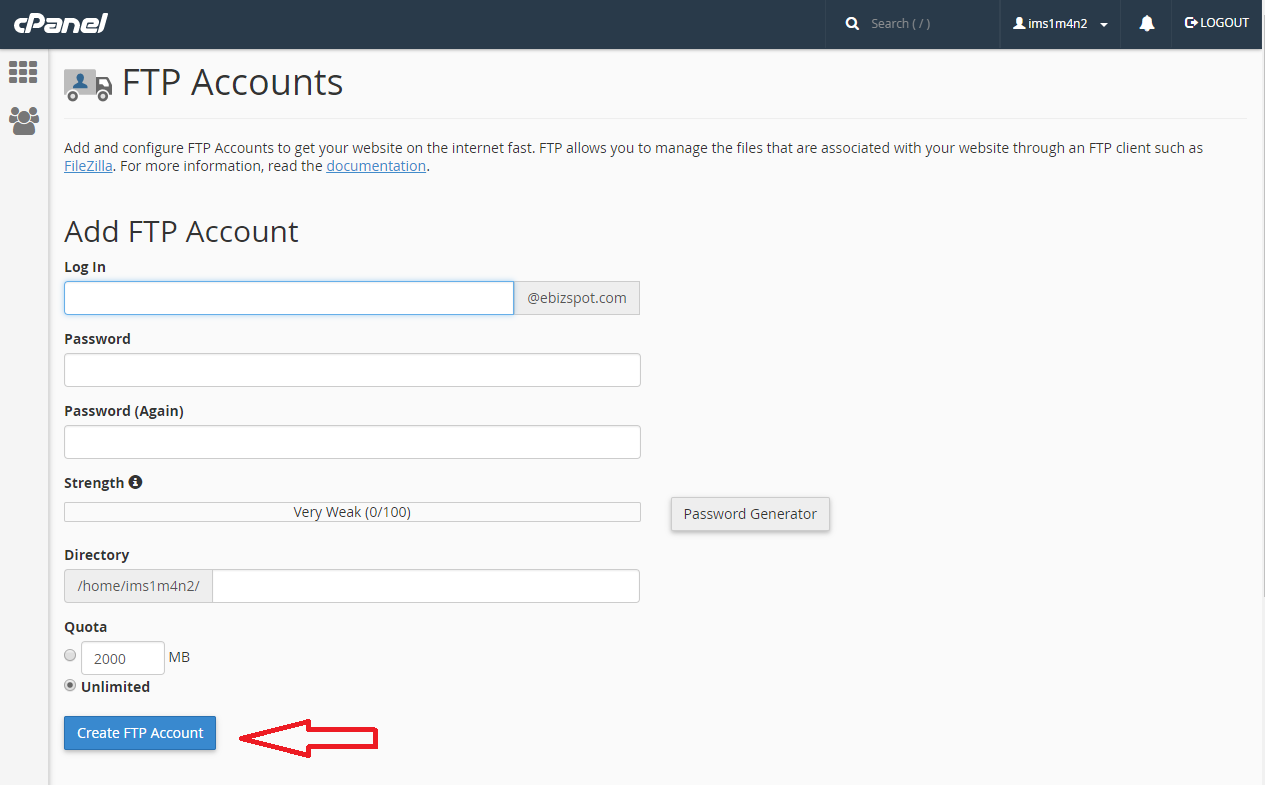1265x785 pixels.
Task: Click the FTP Accounts truck icon
Action: point(88,85)
